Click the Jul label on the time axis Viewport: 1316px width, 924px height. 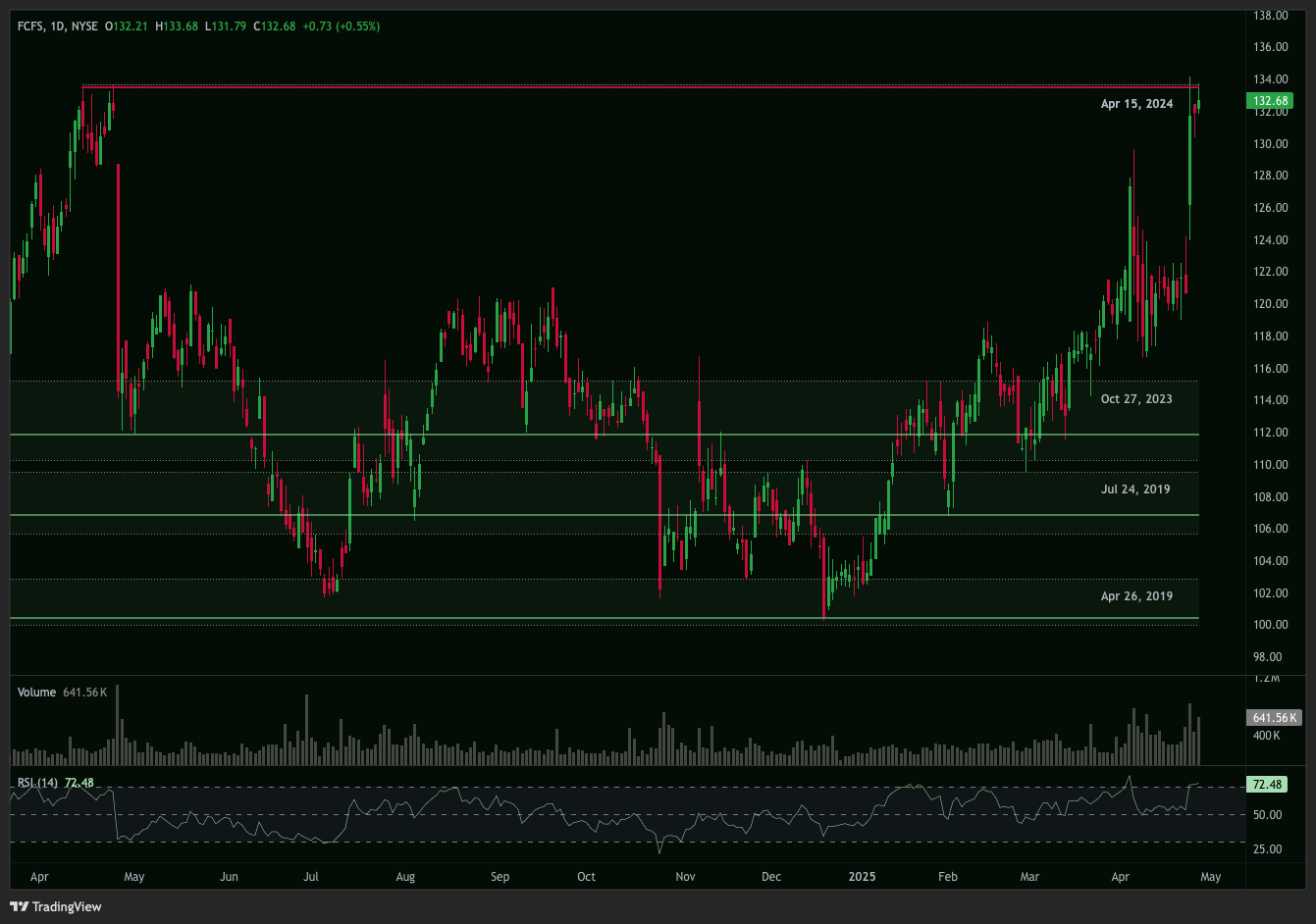tap(311, 877)
